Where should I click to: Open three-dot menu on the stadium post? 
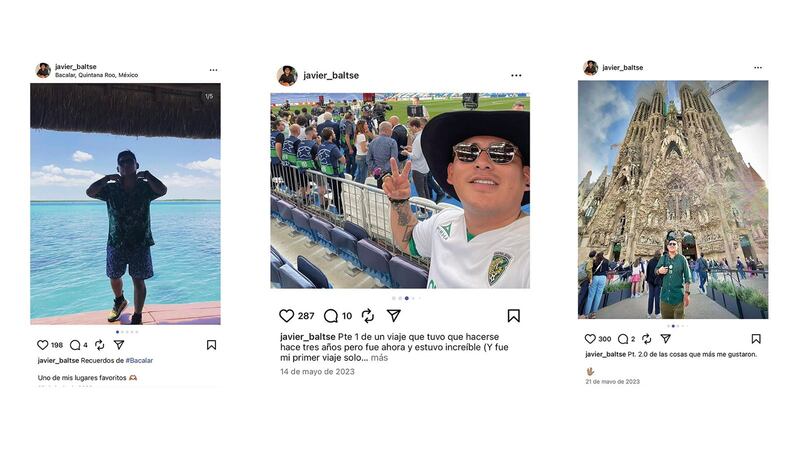tap(516, 76)
